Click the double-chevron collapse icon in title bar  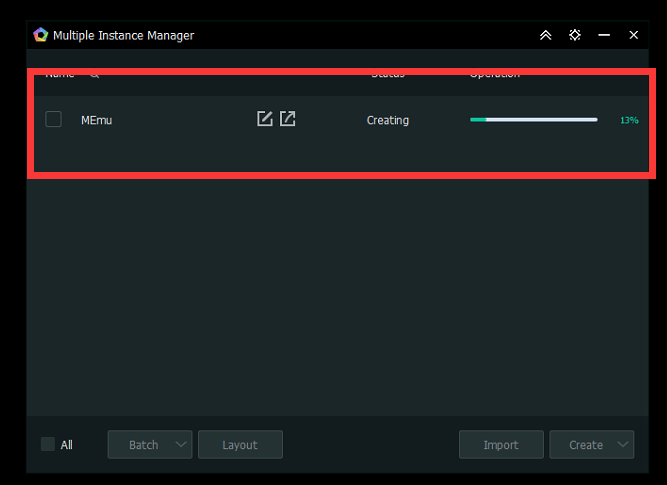(545, 35)
